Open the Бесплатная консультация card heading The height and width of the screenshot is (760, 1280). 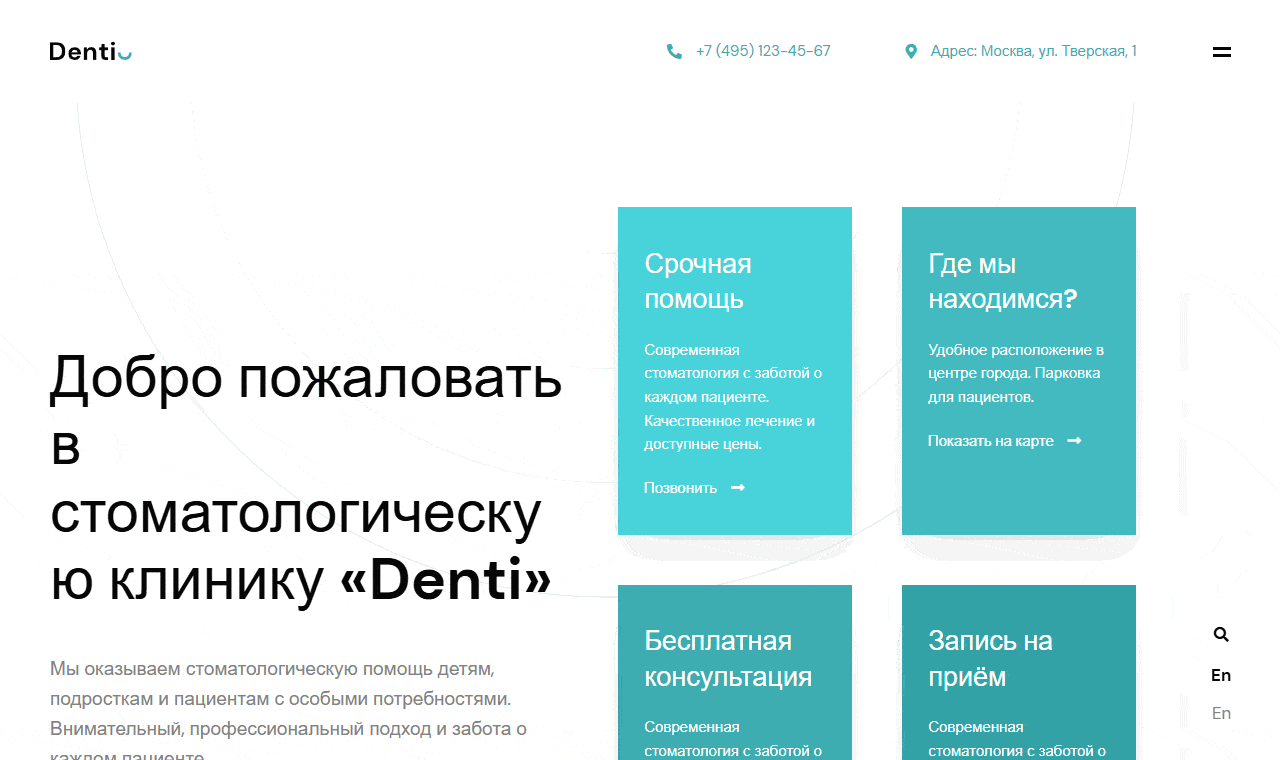pos(728,659)
